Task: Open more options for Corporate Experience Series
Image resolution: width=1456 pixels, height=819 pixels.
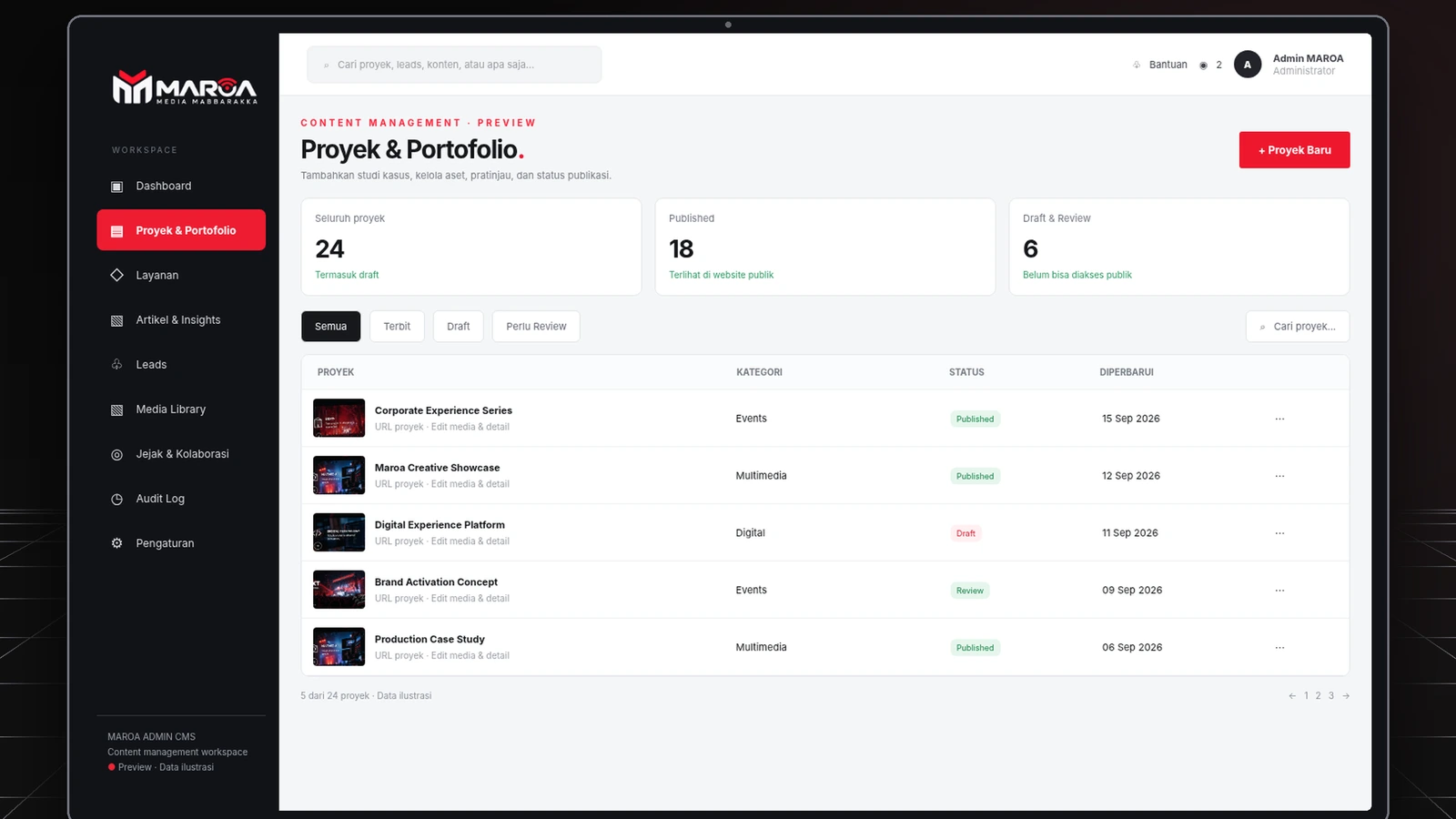Action: pos(1279,419)
